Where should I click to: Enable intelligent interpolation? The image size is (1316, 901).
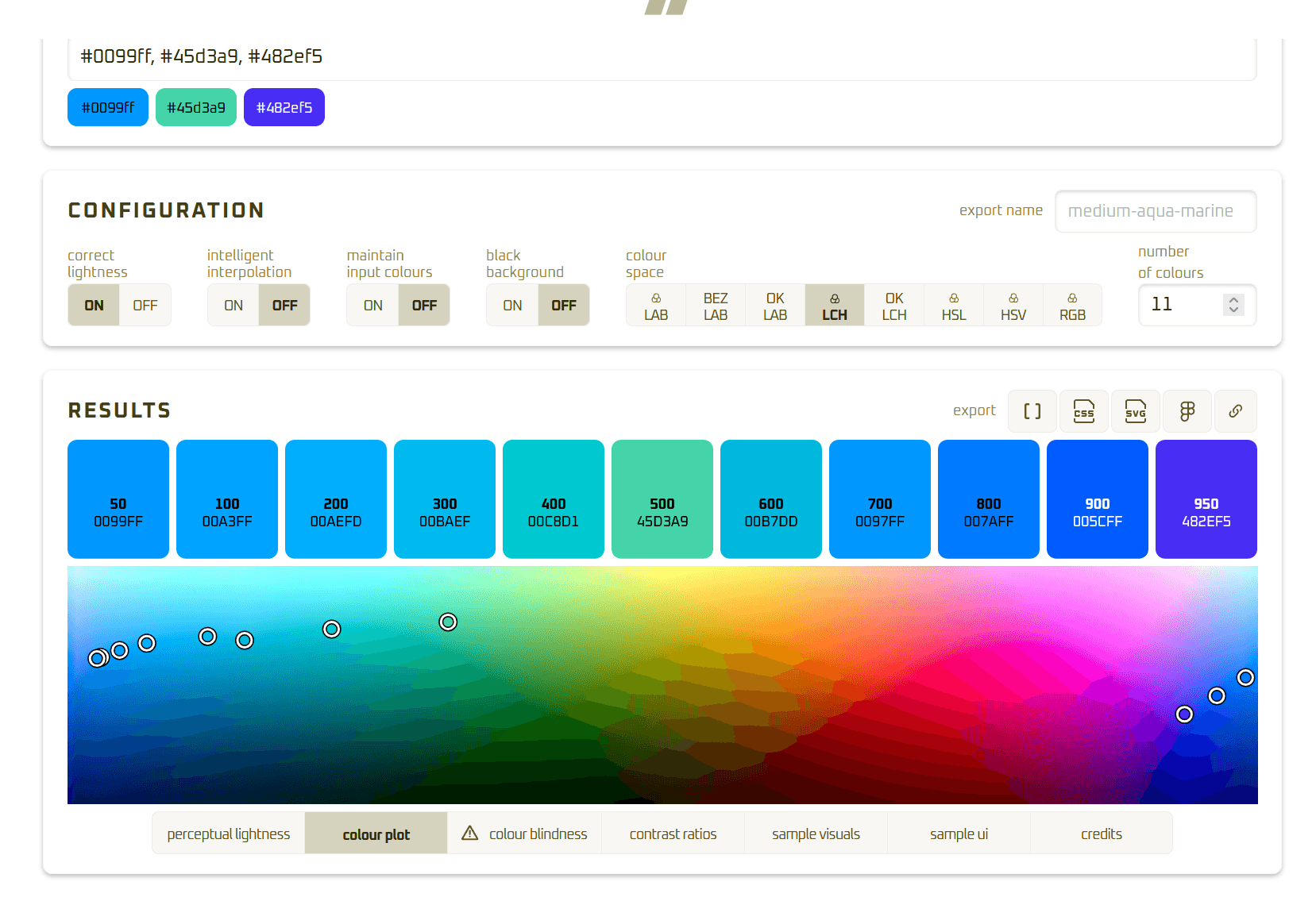pos(233,305)
